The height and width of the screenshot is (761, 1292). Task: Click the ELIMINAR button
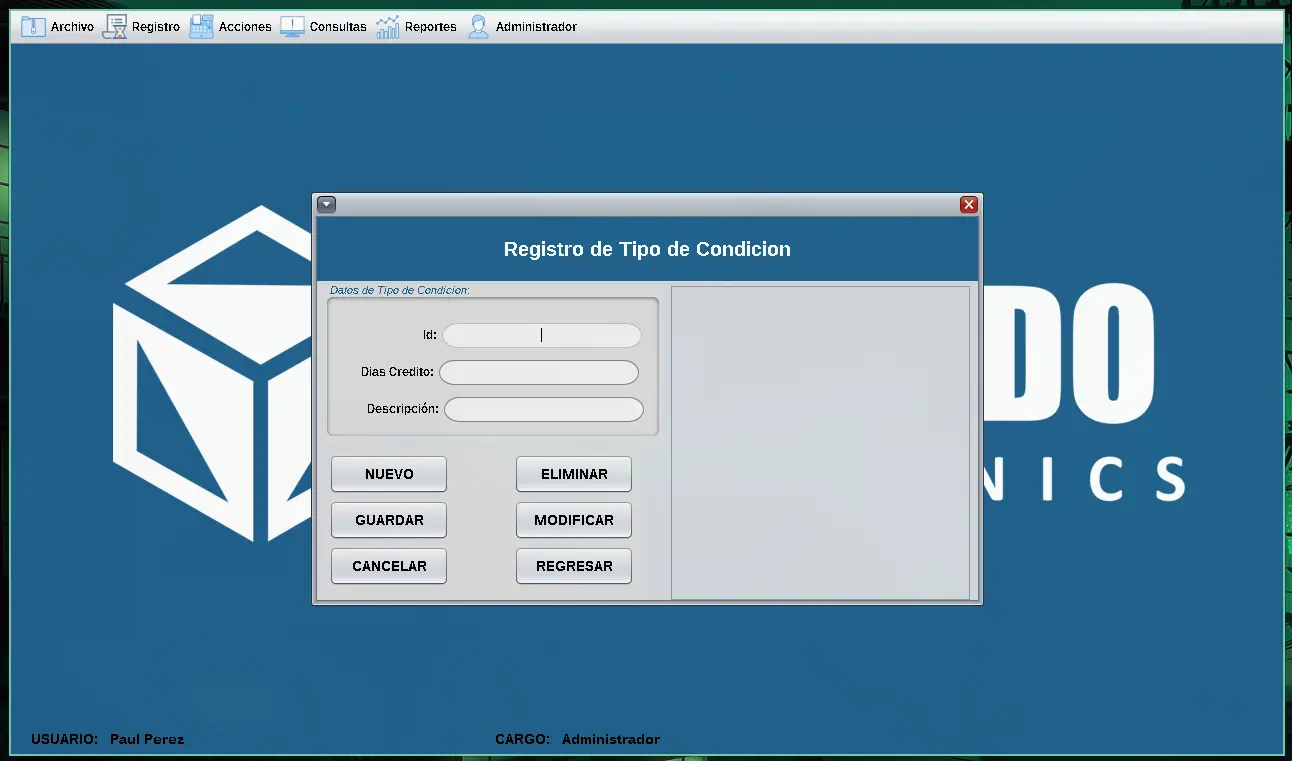pos(574,474)
